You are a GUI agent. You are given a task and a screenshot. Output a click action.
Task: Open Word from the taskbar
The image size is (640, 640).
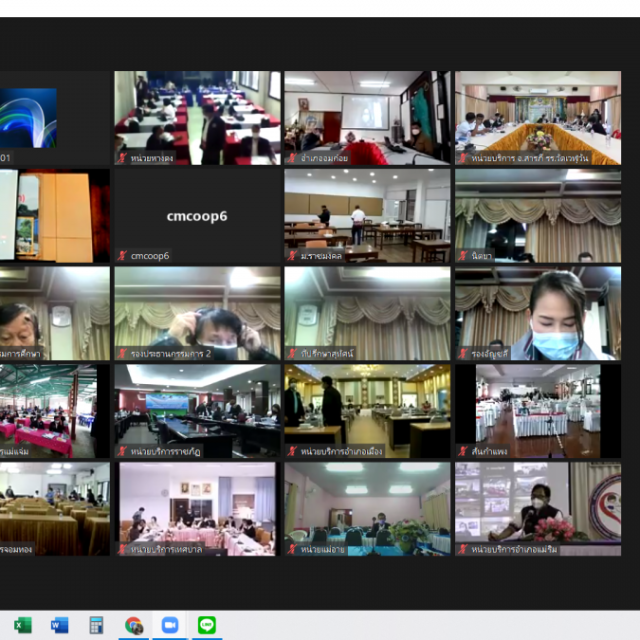tap(59, 625)
